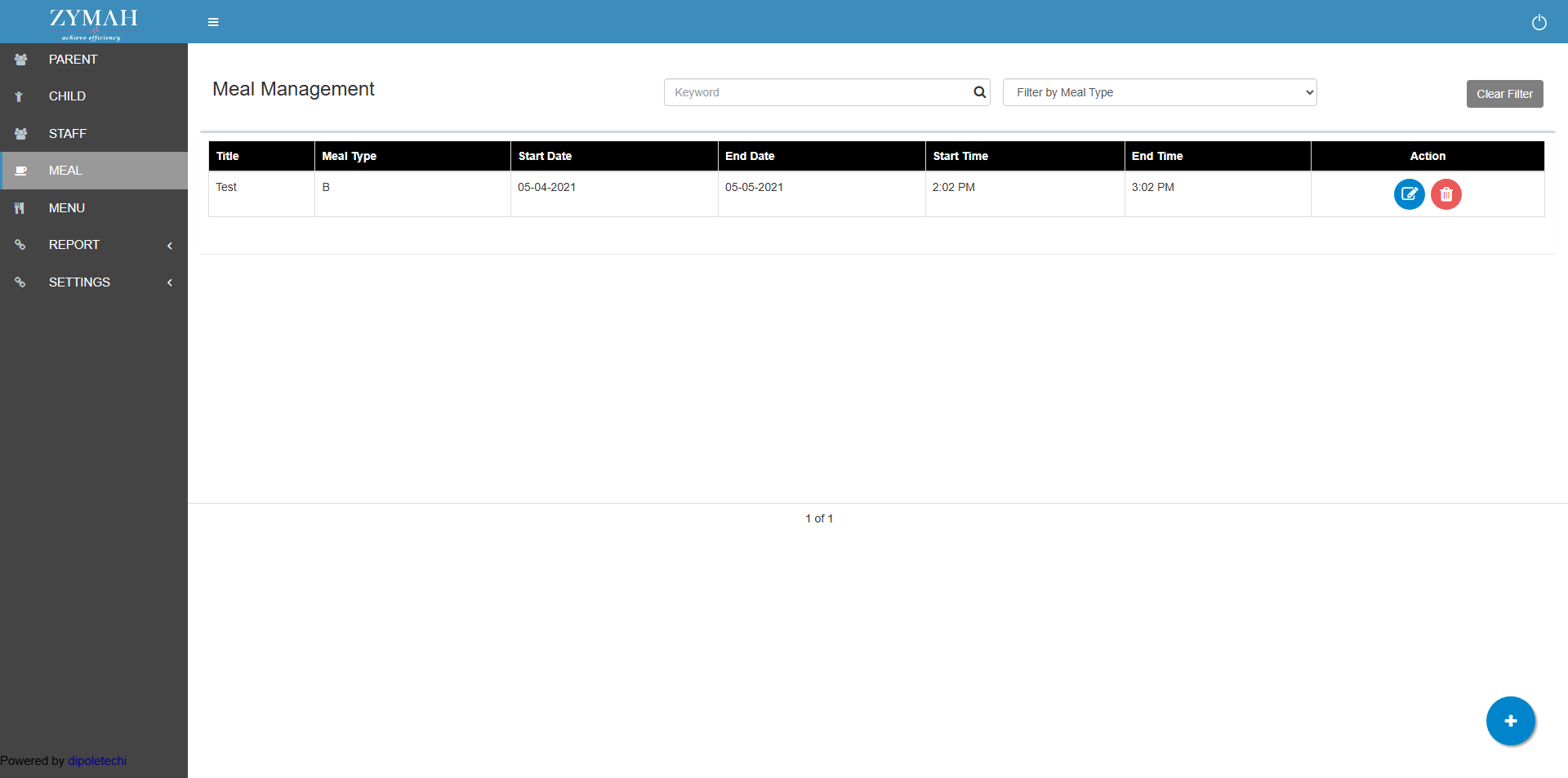Expand the Settings submenu chevron
Viewport: 1568px width, 778px height.
[x=170, y=282]
